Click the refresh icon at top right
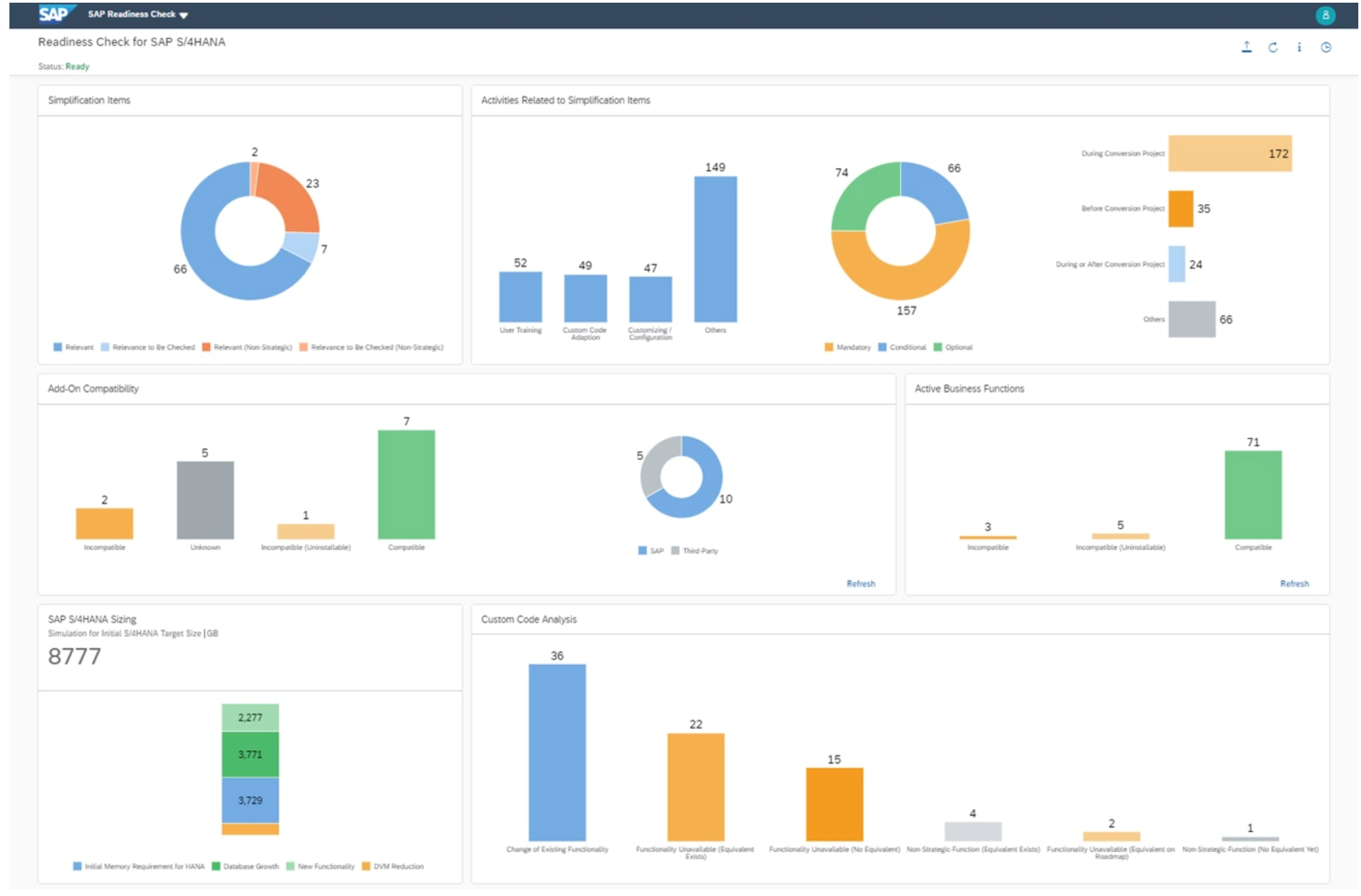 click(1272, 48)
